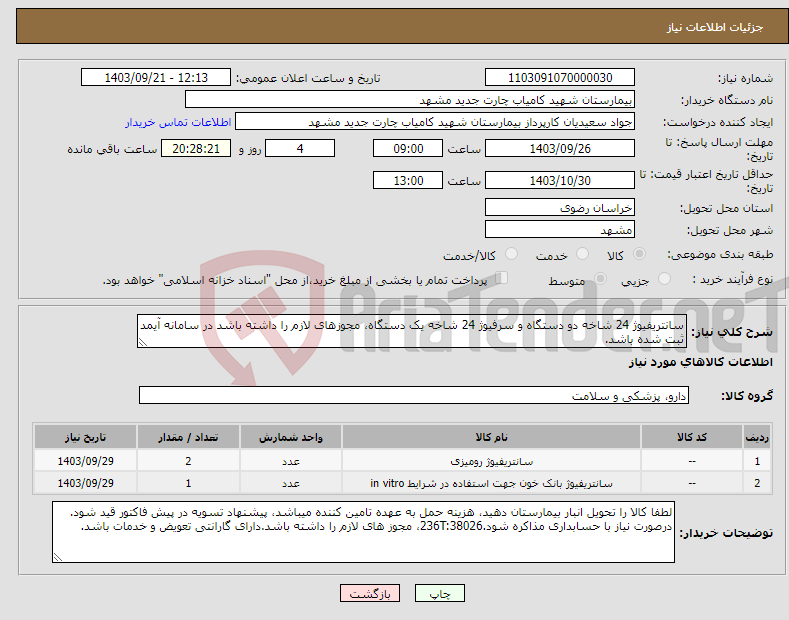Select the متوسط purchase type radio
Image resolution: width=789 pixels, height=620 pixels.
pyautogui.click(x=600, y=279)
